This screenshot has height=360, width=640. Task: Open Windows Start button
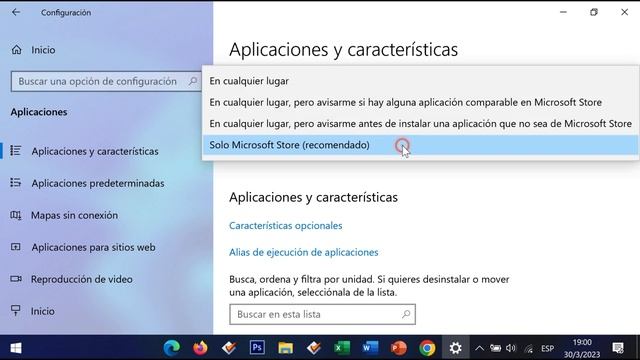point(16,348)
